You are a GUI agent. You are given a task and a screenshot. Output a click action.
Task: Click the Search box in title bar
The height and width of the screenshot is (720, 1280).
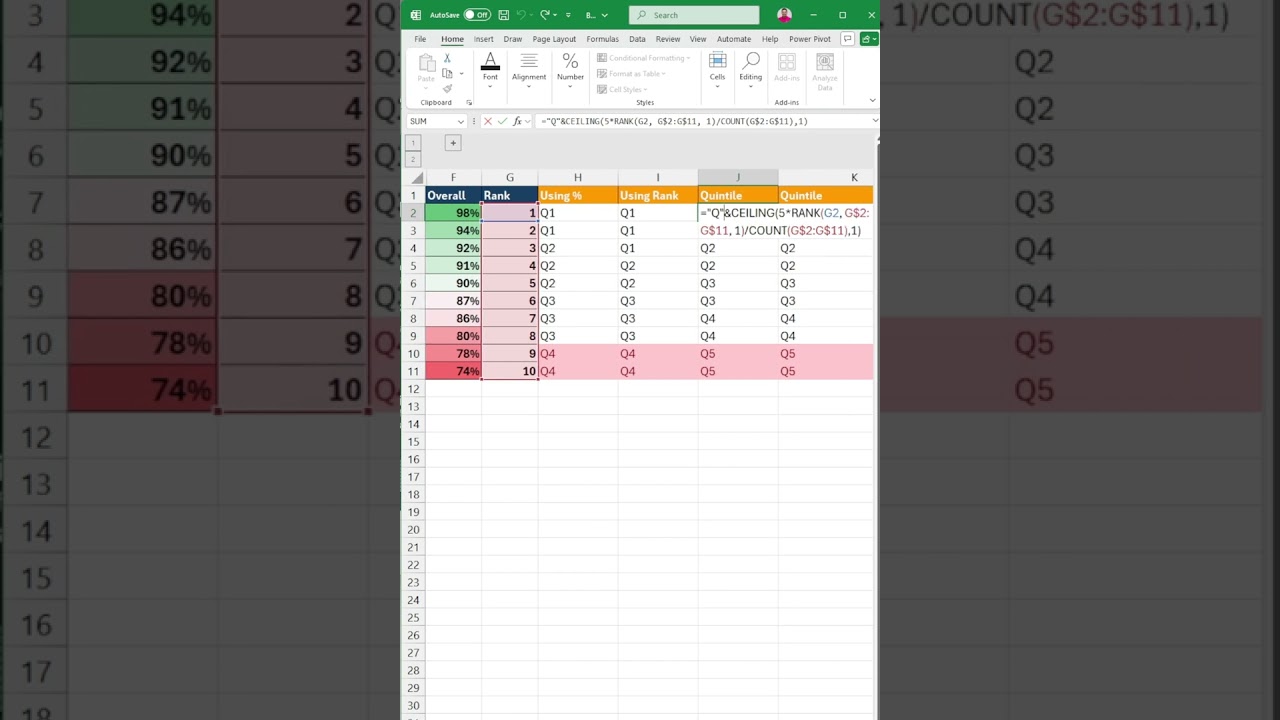click(x=694, y=15)
